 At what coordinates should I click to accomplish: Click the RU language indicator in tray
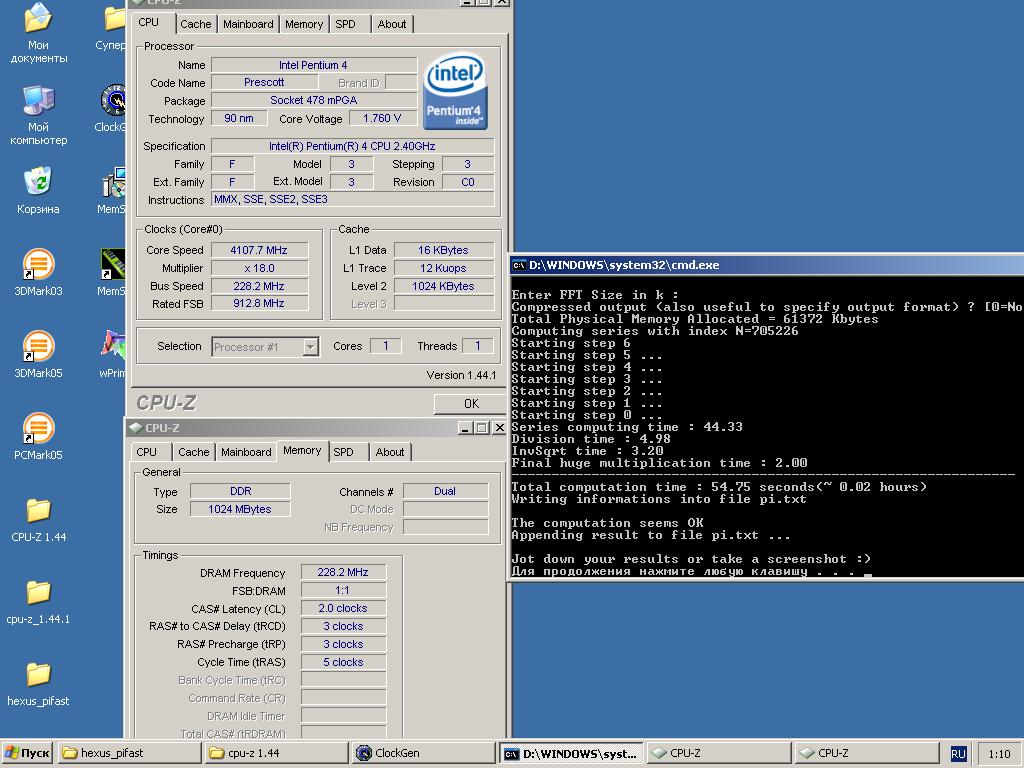point(958,754)
